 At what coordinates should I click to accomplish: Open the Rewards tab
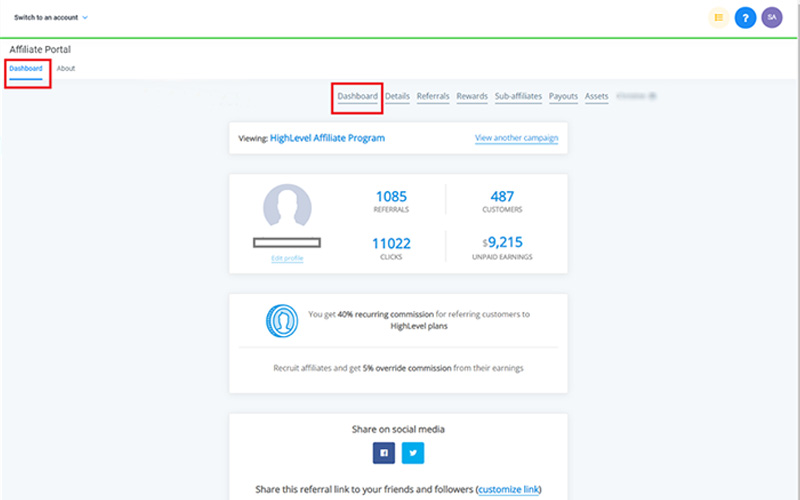coord(472,96)
